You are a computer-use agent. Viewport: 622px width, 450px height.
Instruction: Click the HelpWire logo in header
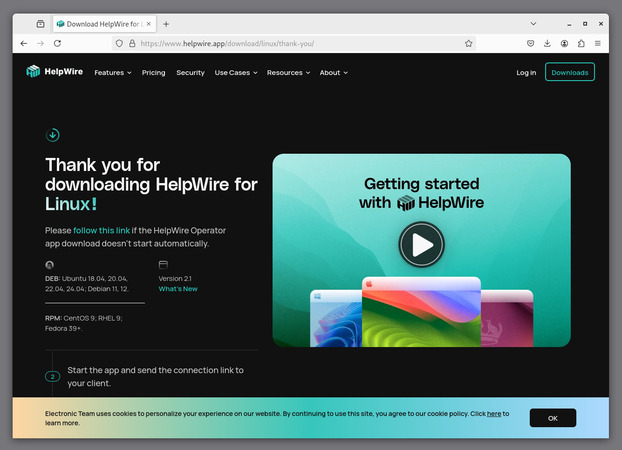coord(54,71)
